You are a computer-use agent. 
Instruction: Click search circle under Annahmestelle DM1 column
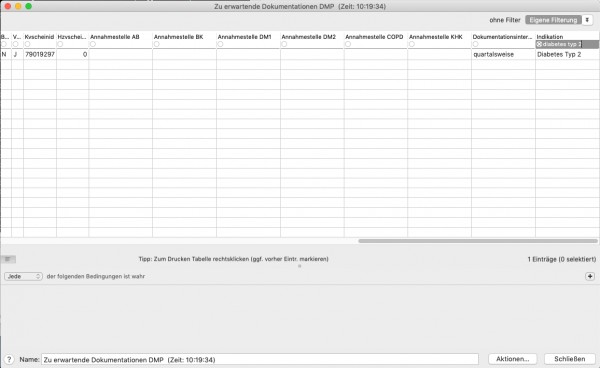220,44
